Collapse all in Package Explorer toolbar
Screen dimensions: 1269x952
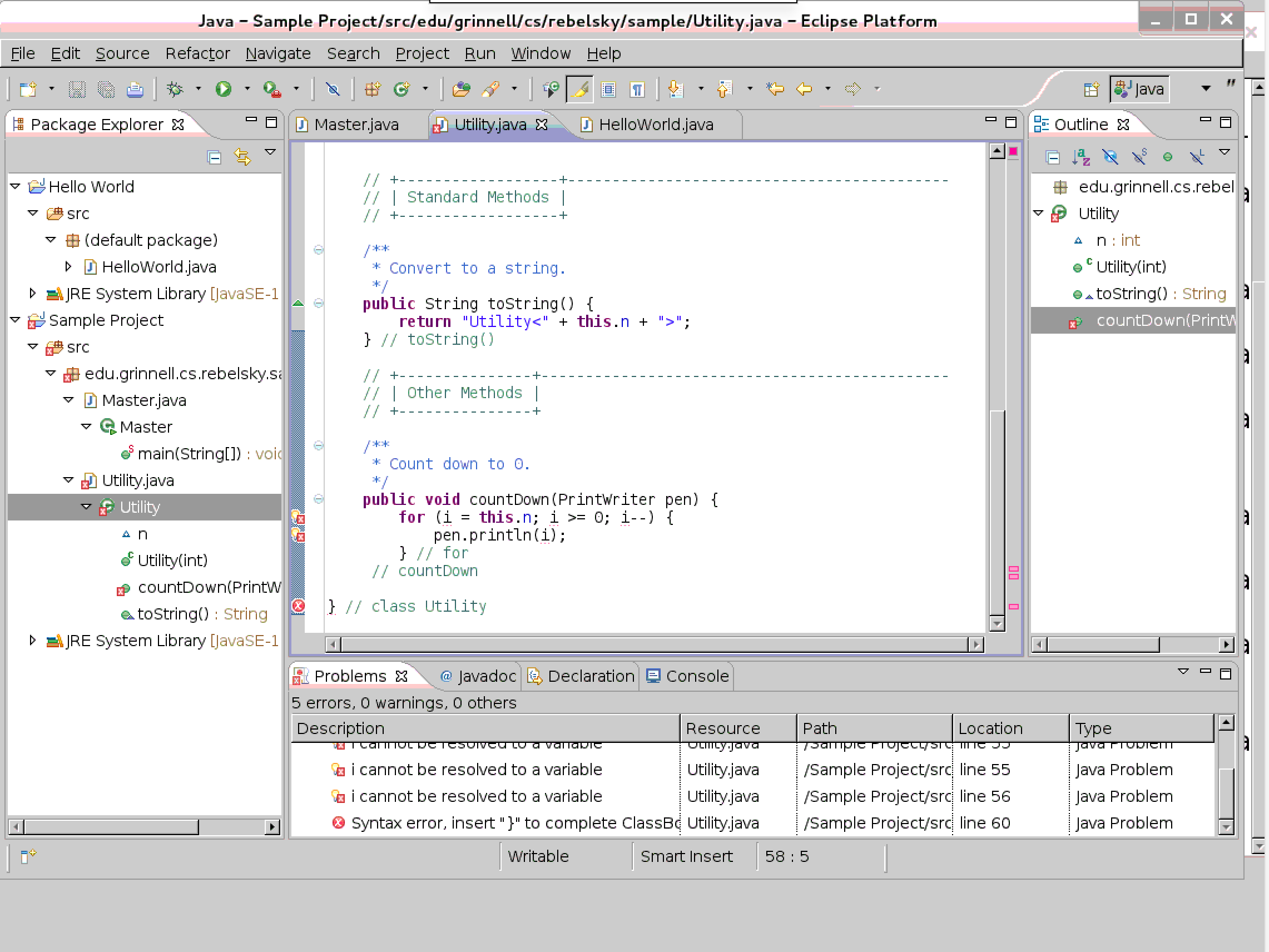(214, 157)
